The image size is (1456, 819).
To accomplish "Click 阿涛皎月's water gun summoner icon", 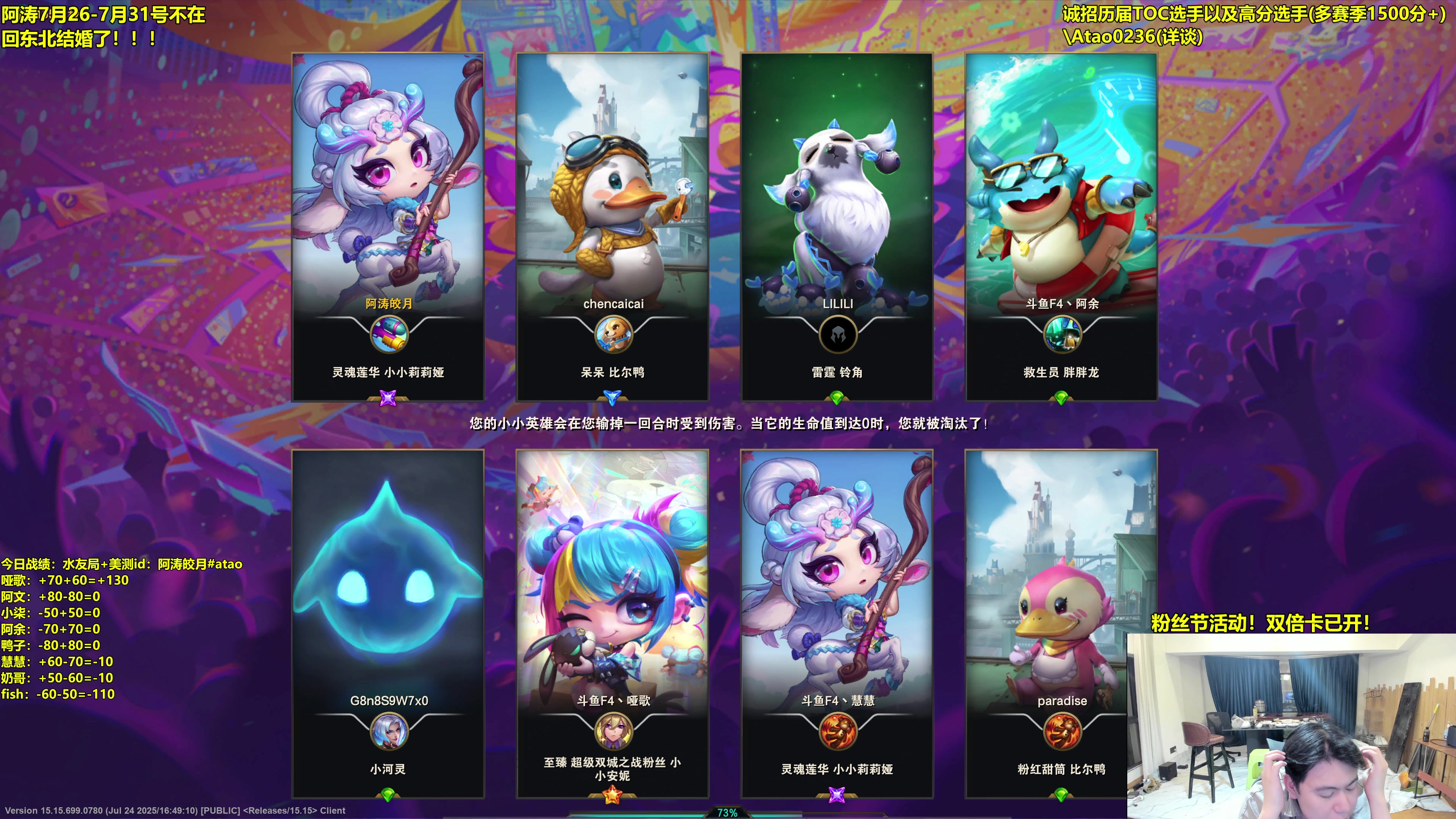I will click(x=388, y=334).
